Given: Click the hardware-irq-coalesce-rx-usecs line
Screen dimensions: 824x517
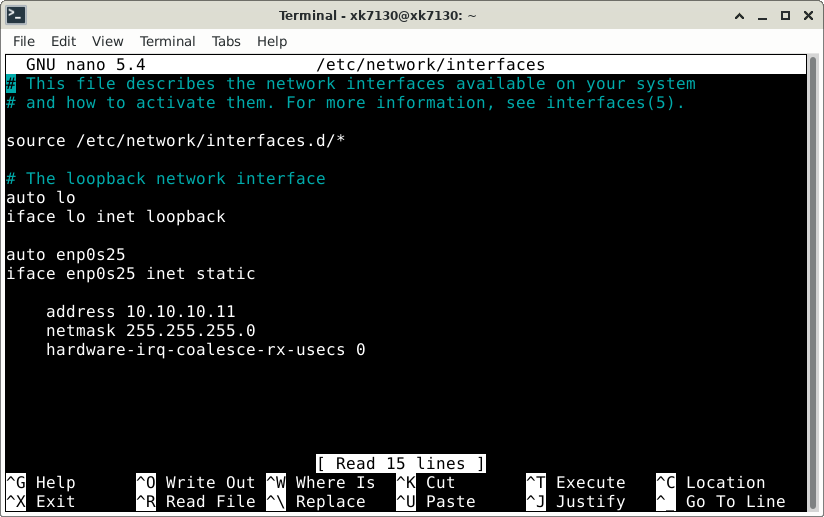Looking at the screenshot, I should pos(205,349).
